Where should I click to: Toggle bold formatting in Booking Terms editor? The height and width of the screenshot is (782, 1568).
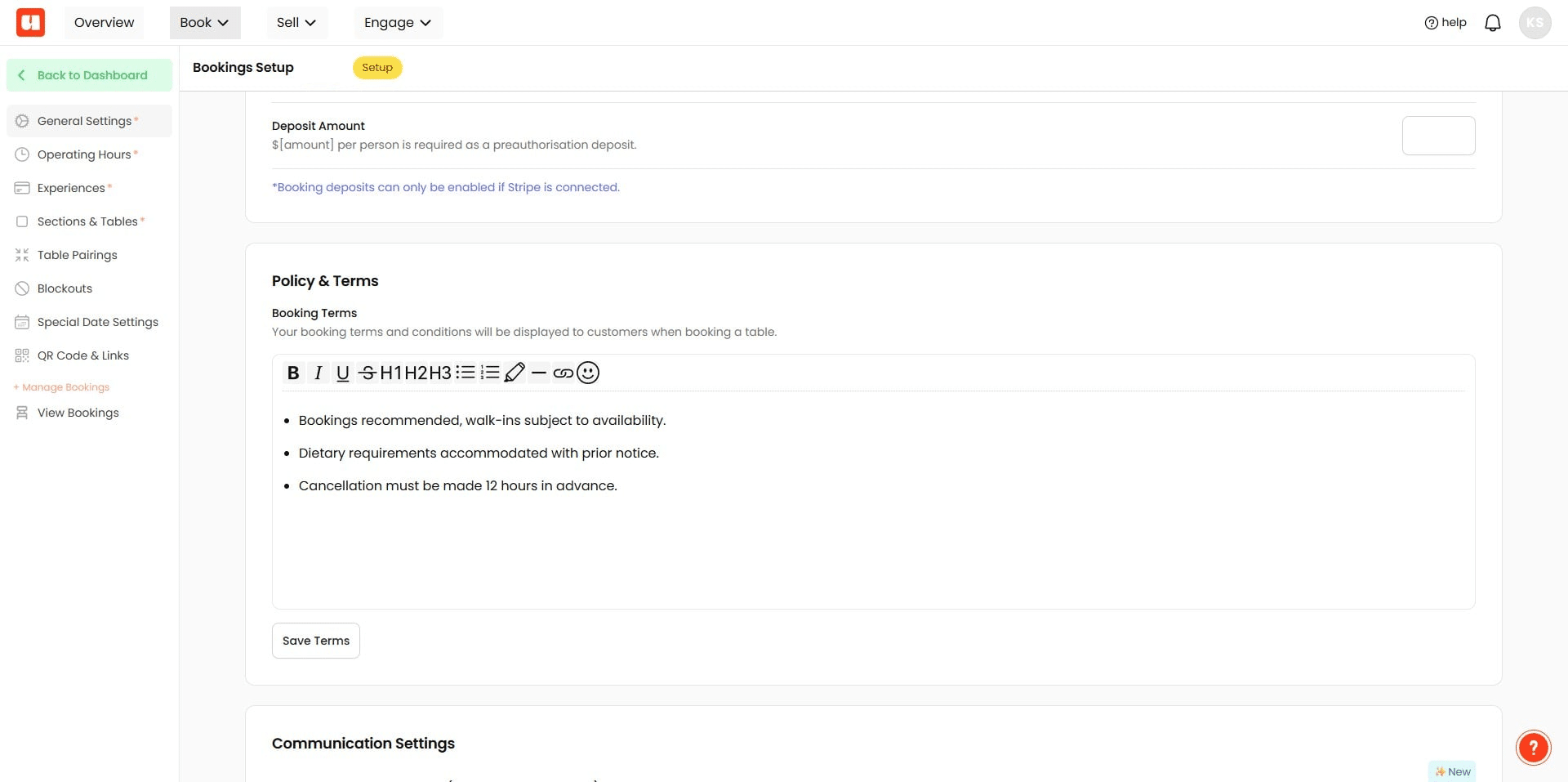293,373
